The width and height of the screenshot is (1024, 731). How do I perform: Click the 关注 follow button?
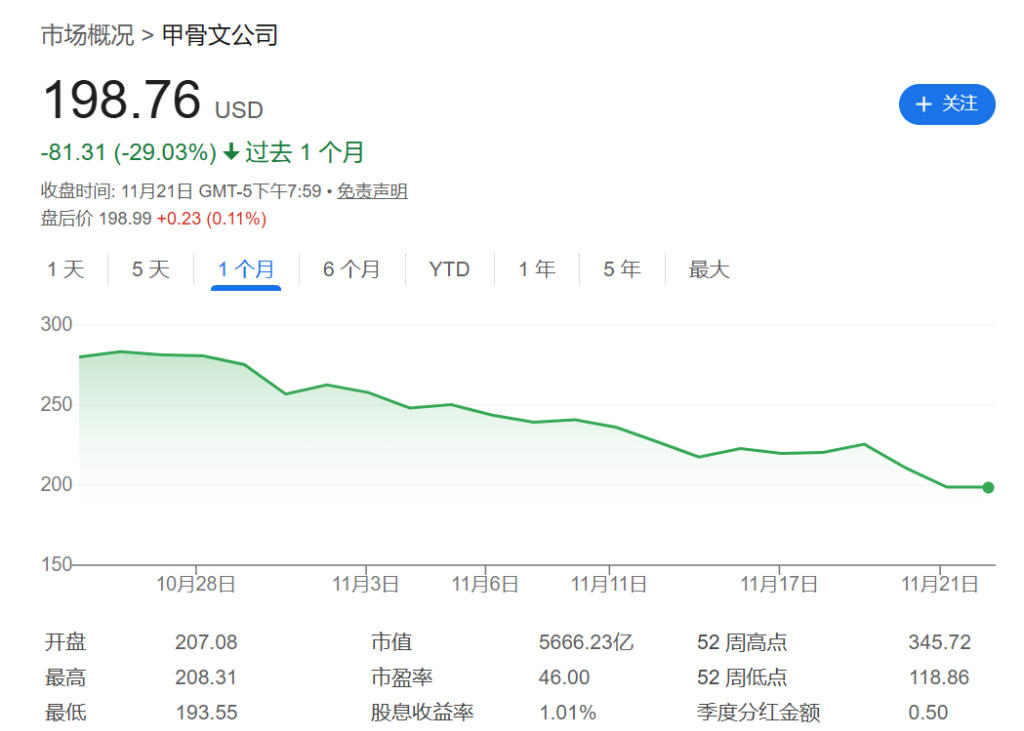coord(946,104)
